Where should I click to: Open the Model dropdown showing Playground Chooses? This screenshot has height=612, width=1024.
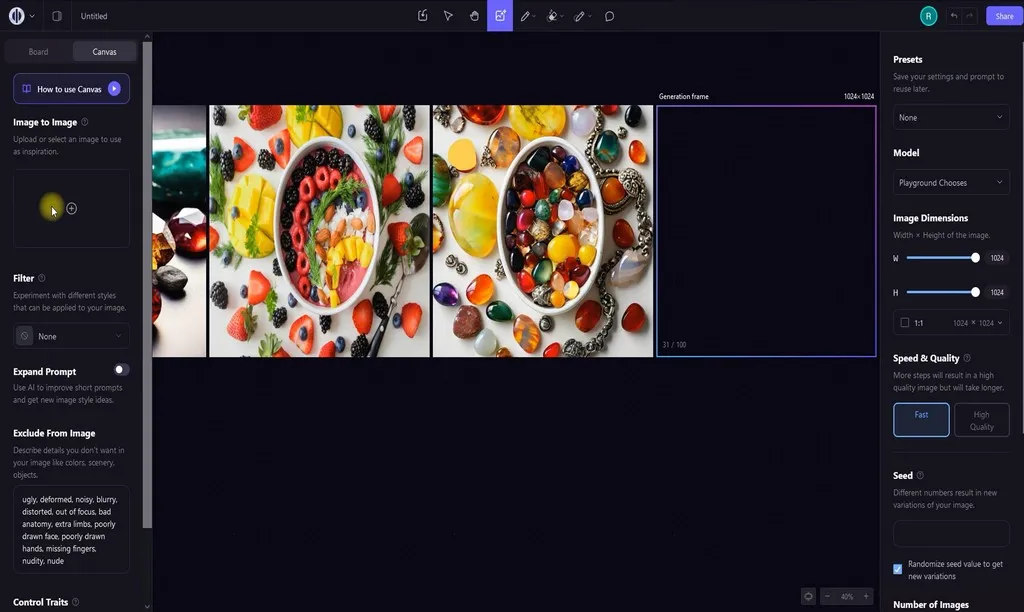click(950, 182)
